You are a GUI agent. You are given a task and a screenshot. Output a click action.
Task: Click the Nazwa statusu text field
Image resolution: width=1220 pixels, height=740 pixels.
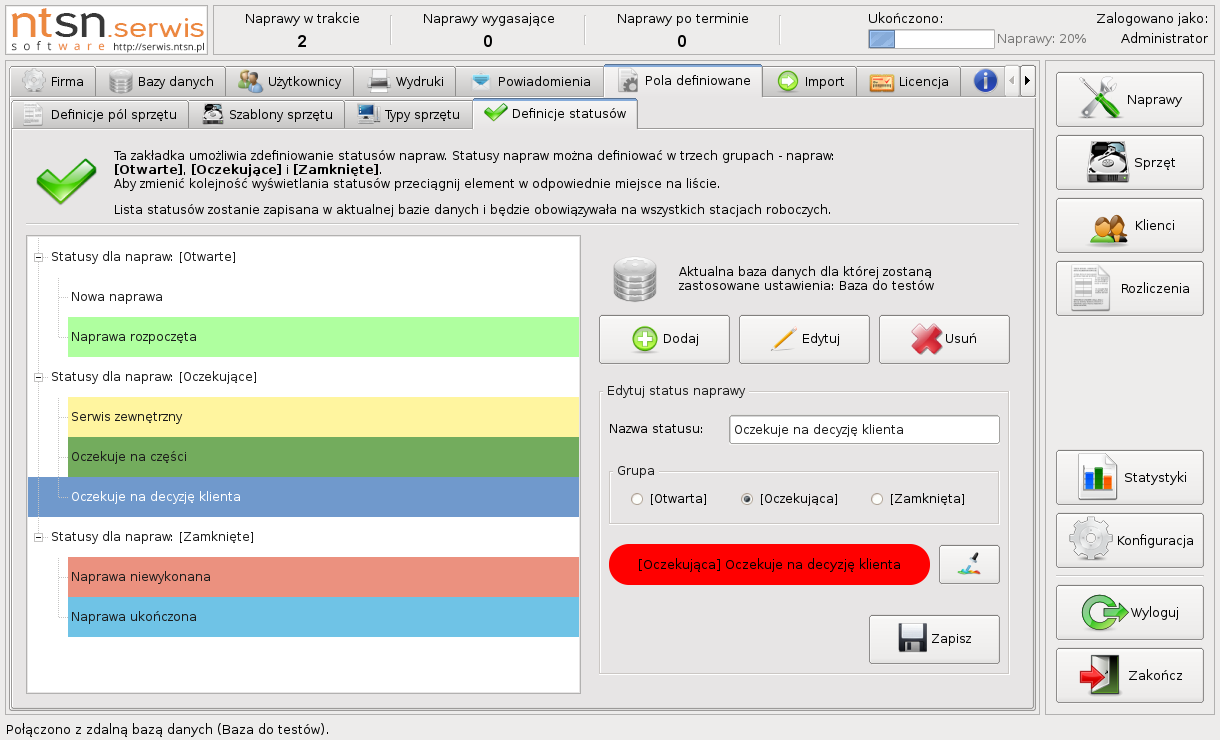[863, 430]
